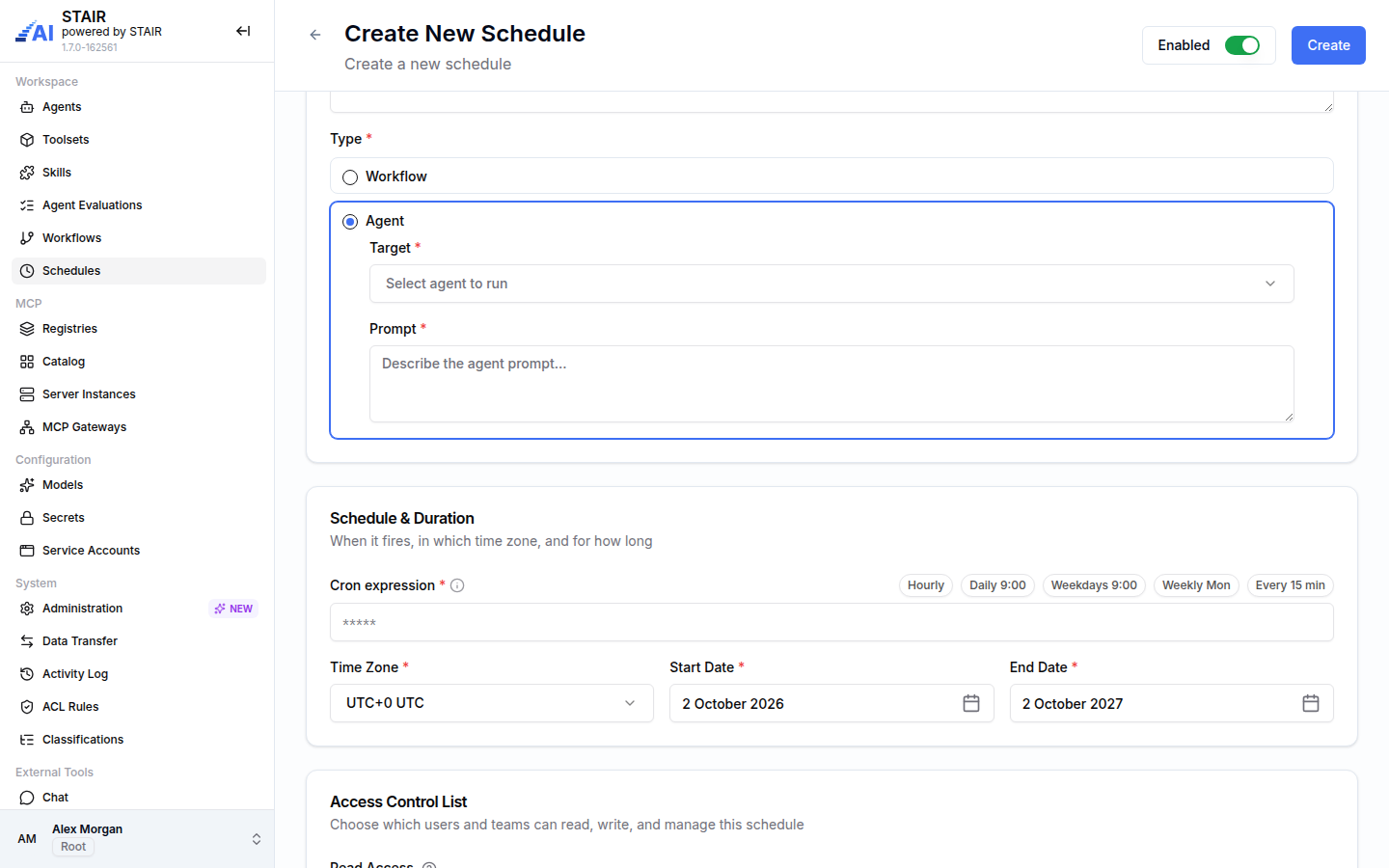The height and width of the screenshot is (868, 1389).
Task: Click the Classifications tree icon
Action: click(27, 740)
